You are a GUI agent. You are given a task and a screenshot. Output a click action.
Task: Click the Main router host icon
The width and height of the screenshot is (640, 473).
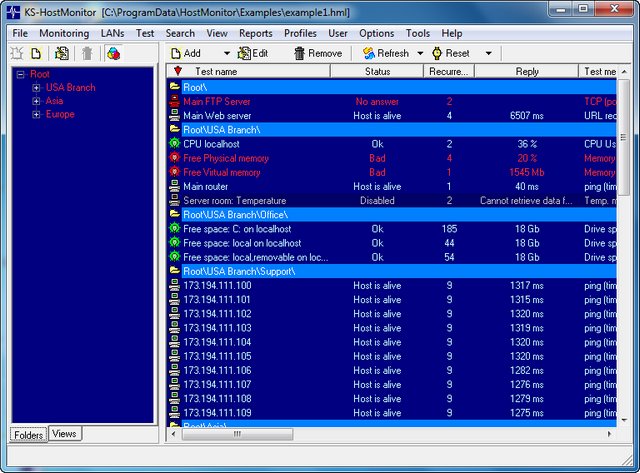coord(175,187)
